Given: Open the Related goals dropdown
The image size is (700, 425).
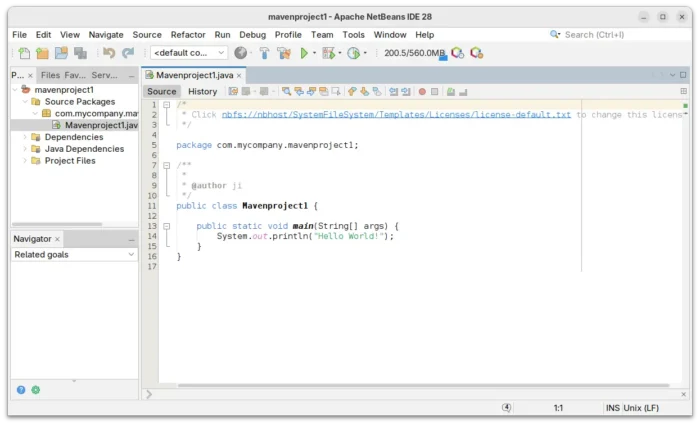Looking at the screenshot, I should tap(74, 255).
